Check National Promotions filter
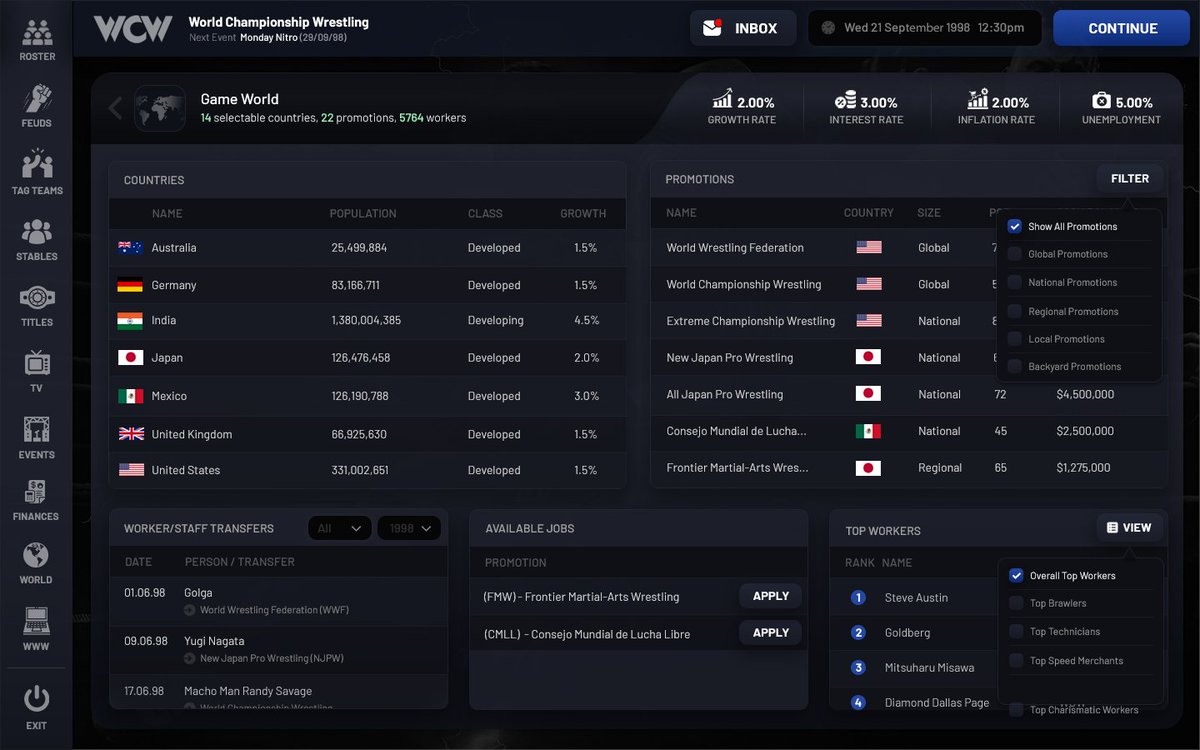Image resolution: width=1200 pixels, height=750 pixels. pos(1015,282)
